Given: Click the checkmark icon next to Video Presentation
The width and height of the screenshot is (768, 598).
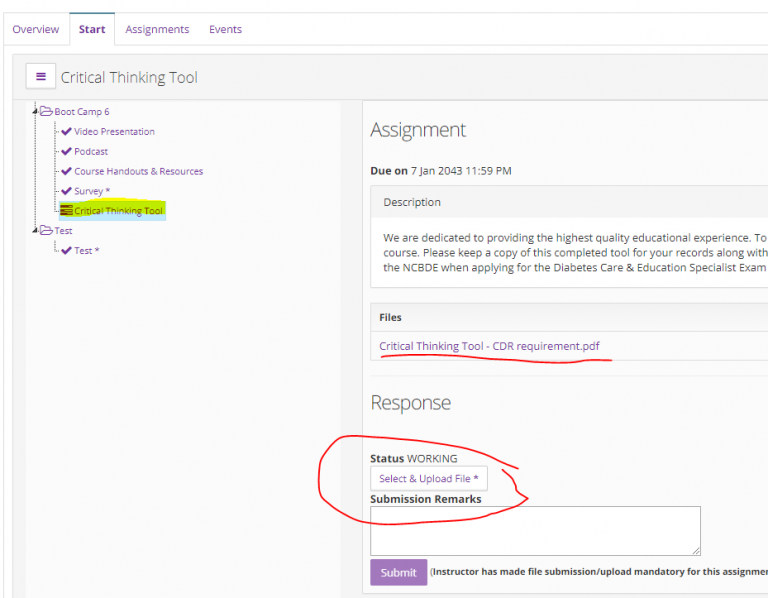Looking at the screenshot, I should [66, 131].
